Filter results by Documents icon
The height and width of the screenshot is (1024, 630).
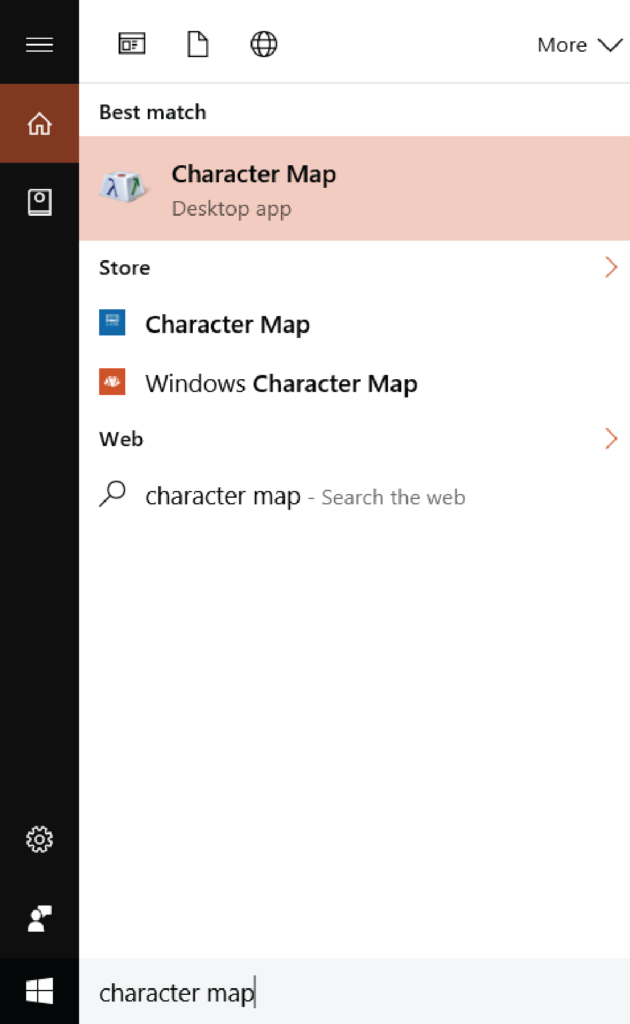(198, 44)
